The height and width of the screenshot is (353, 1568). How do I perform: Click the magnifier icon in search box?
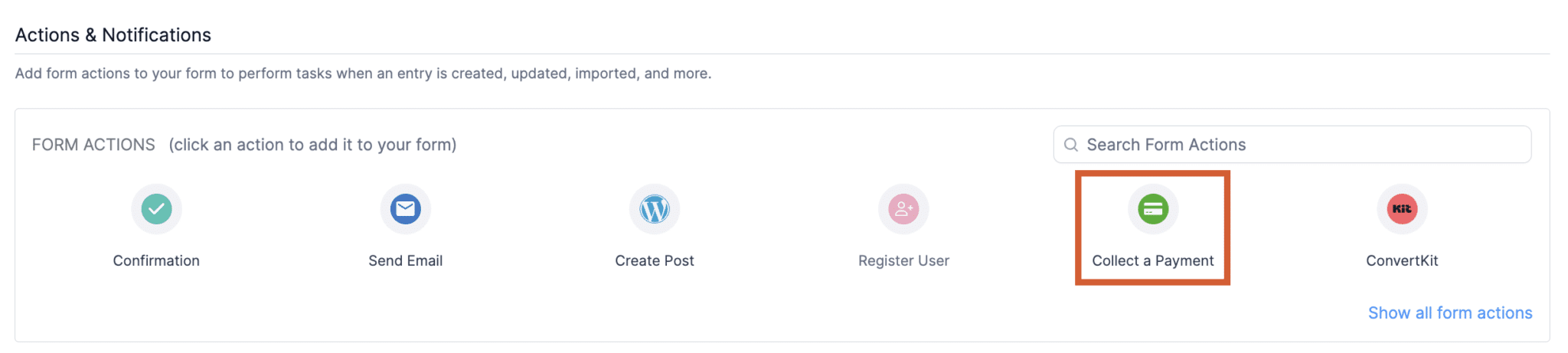click(1071, 145)
